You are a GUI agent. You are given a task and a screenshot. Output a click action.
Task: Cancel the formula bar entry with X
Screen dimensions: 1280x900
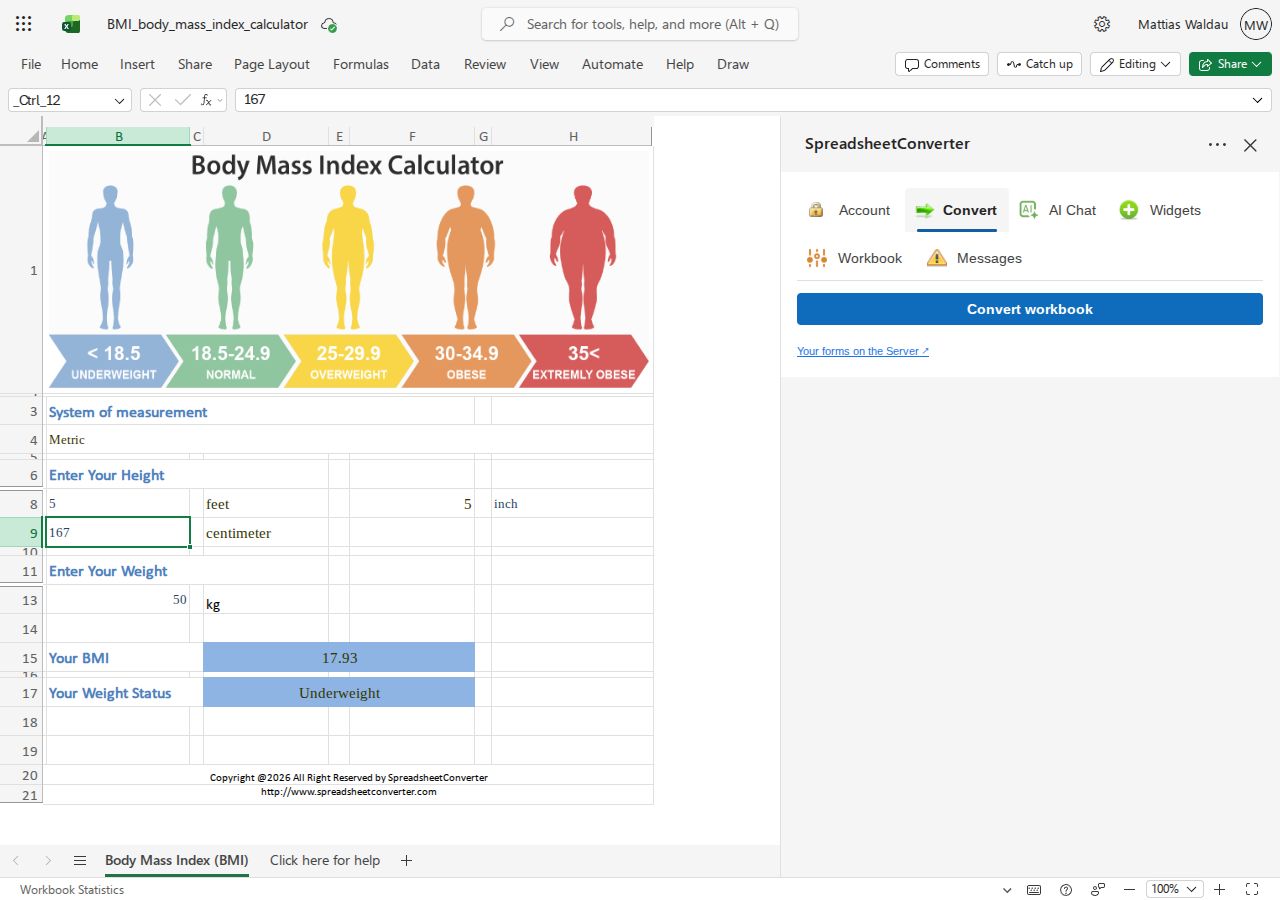[155, 100]
